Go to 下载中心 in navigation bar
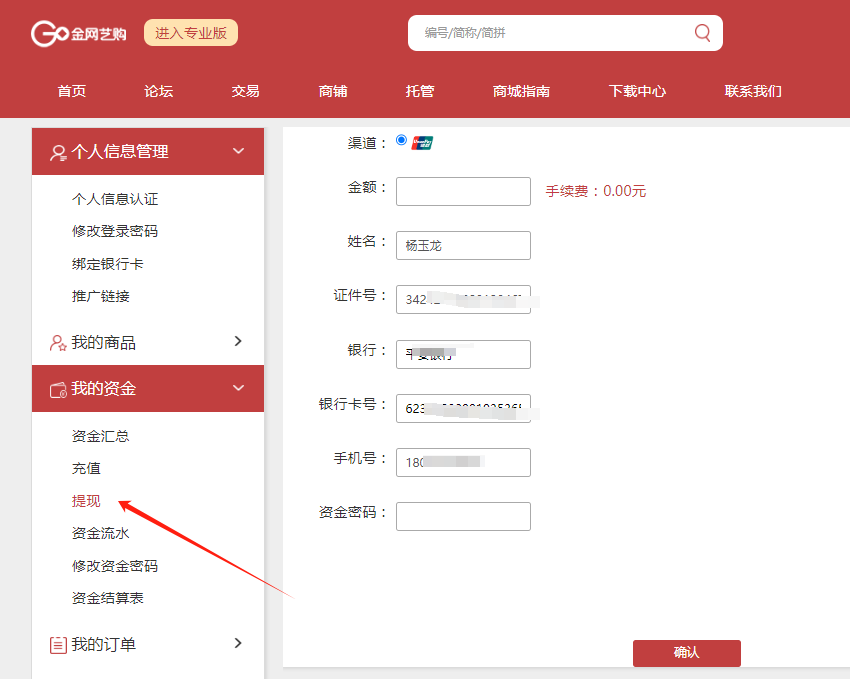850x679 pixels. [x=637, y=91]
